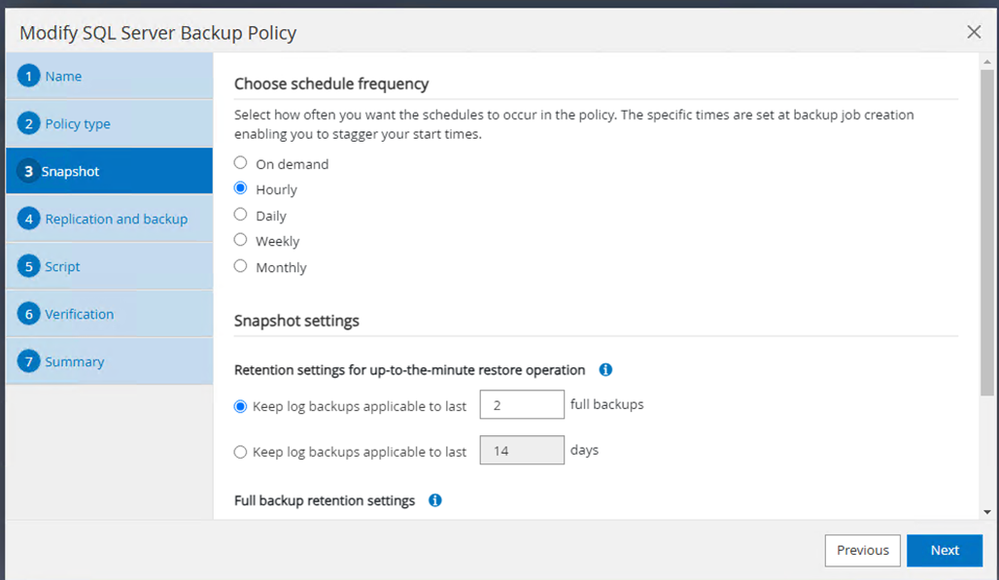Screen dimensions: 999x580
Task: Close the Modify SQL Server Backup Policy dialog
Action: pyautogui.click(x=974, y=32)
